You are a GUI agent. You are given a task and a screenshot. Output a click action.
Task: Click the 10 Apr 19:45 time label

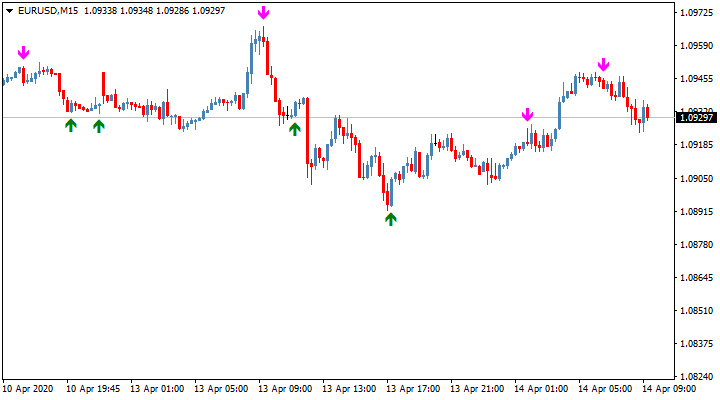pos(93,389)
